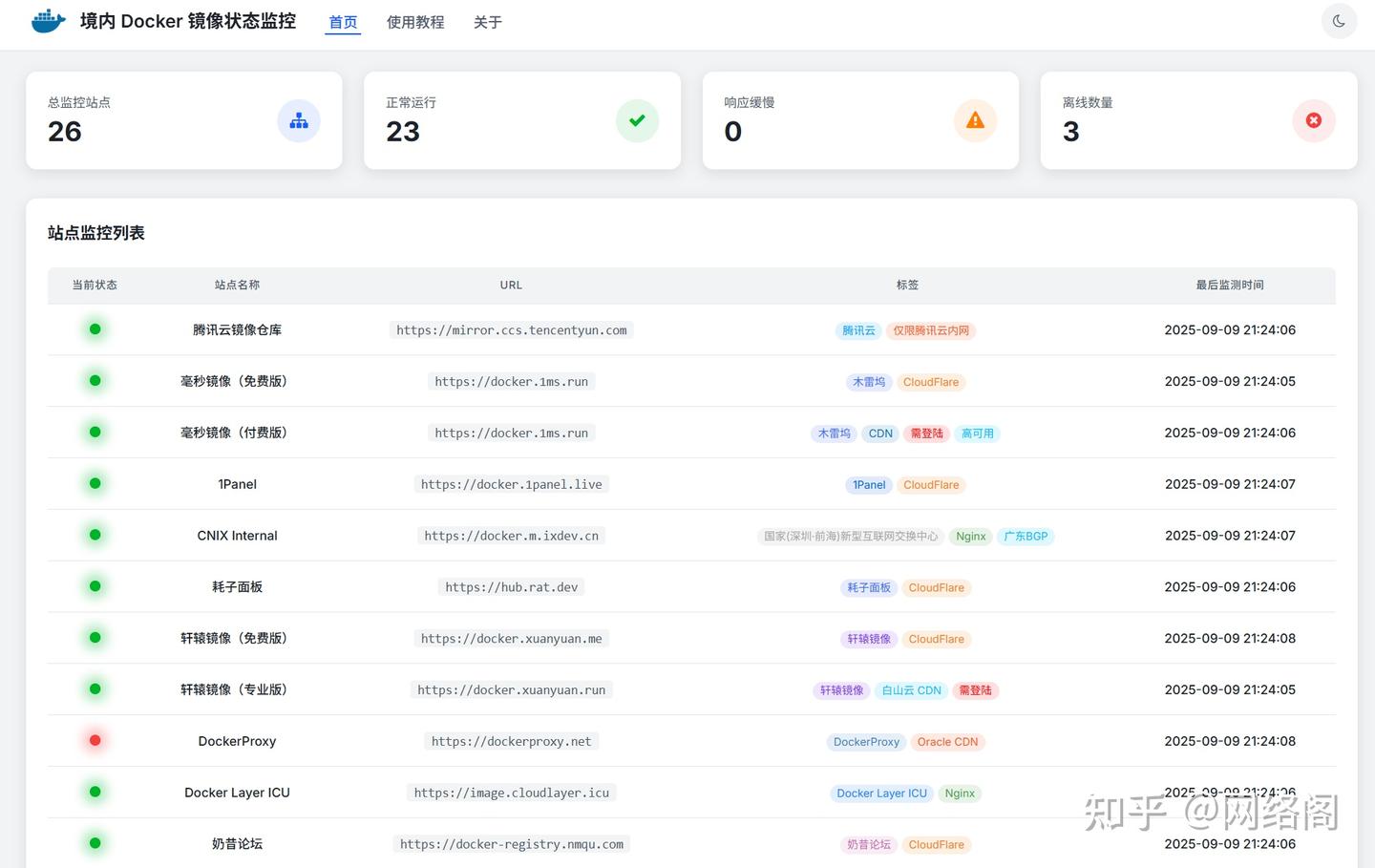Click the 总监控站点 sitemap icon
This screenshot has height=868, width=1375.
pos(299,120)
